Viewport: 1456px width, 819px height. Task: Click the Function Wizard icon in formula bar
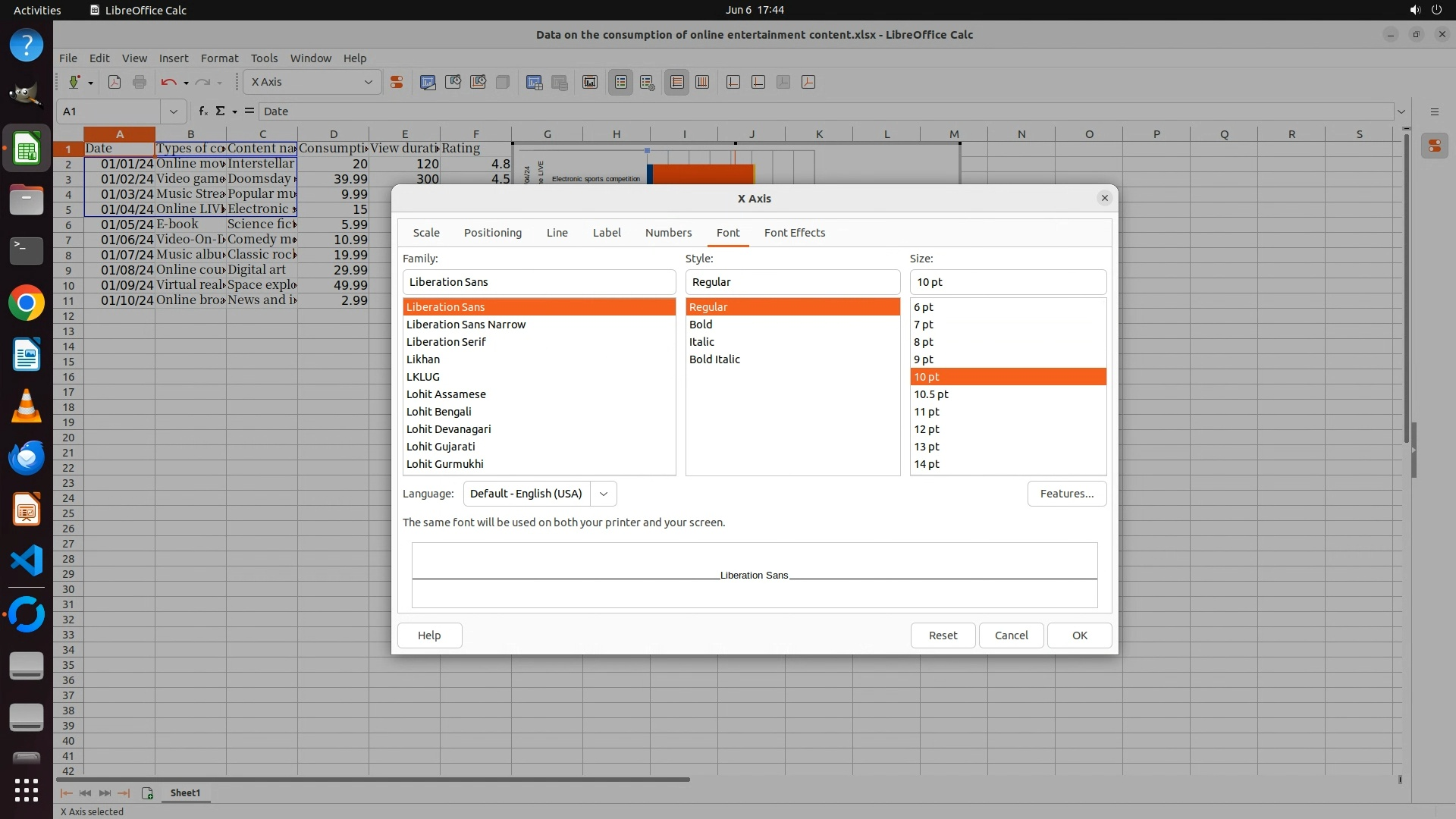203,111
